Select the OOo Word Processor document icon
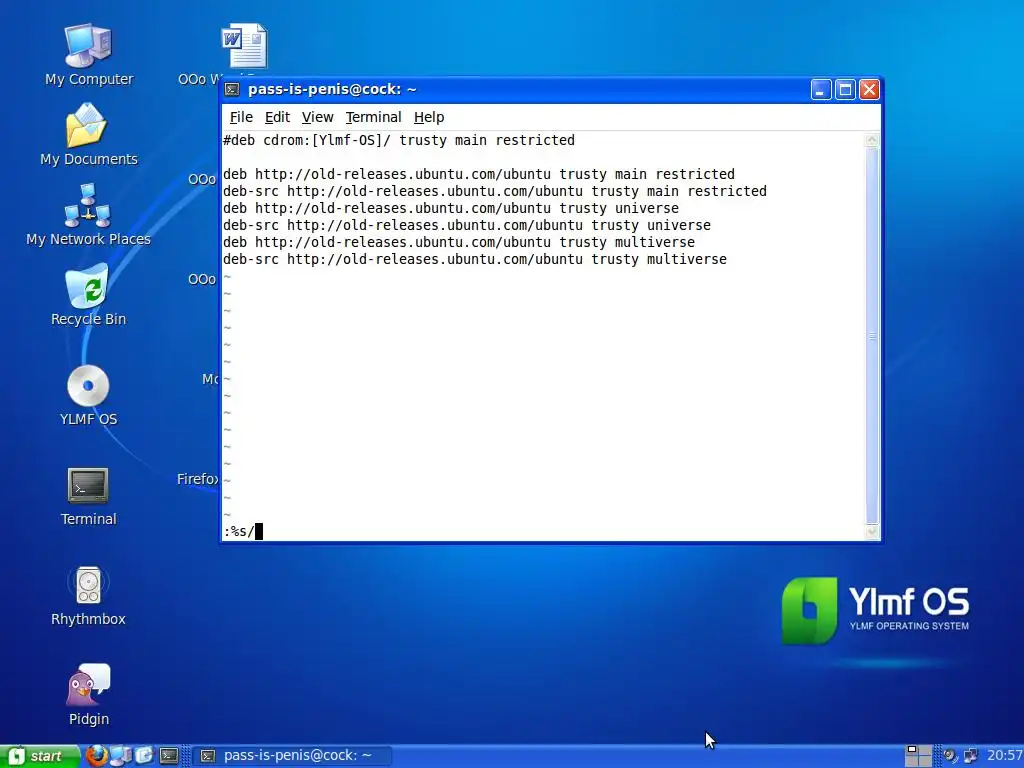 [244, 46]
